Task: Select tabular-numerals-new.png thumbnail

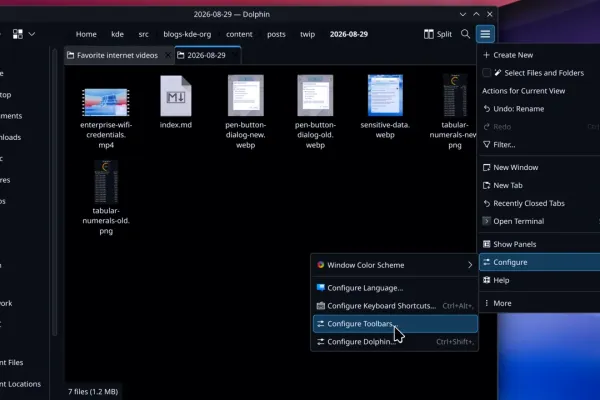Action: pyautogui.click(x=455, y=95)
